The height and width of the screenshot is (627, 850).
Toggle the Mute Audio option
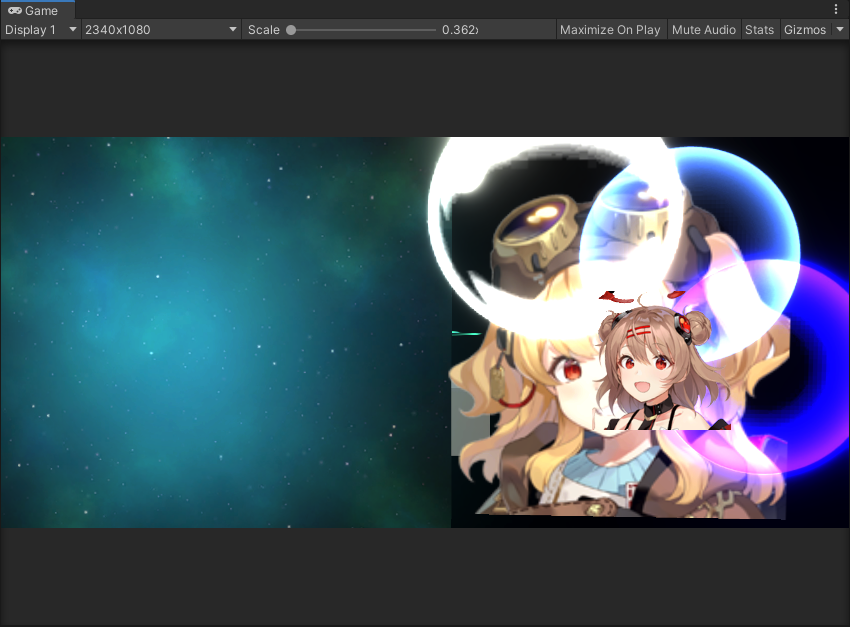pos(704,30)
